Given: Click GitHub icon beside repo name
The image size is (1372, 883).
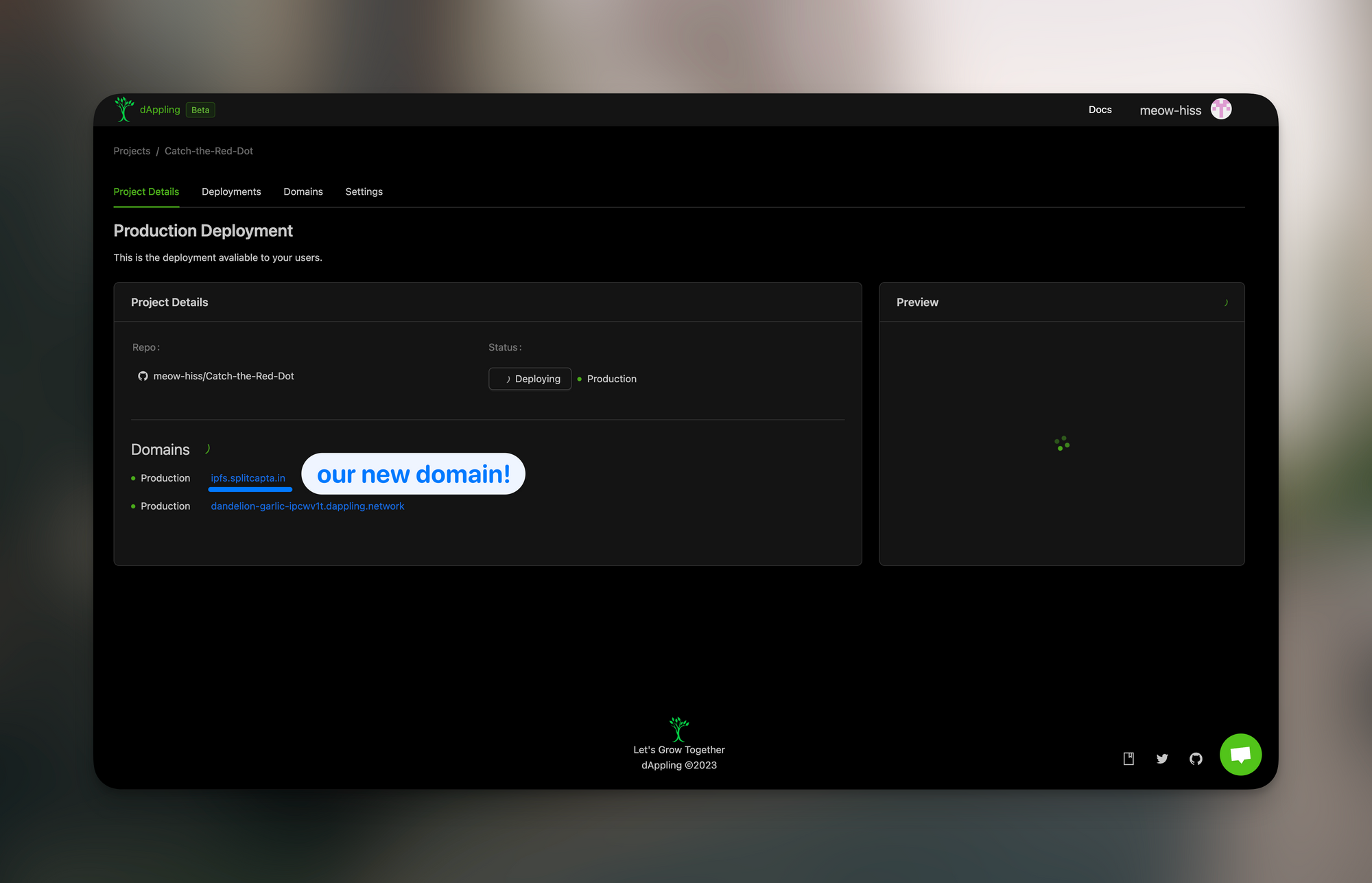Looking at the screenshot, I should 143,376.
